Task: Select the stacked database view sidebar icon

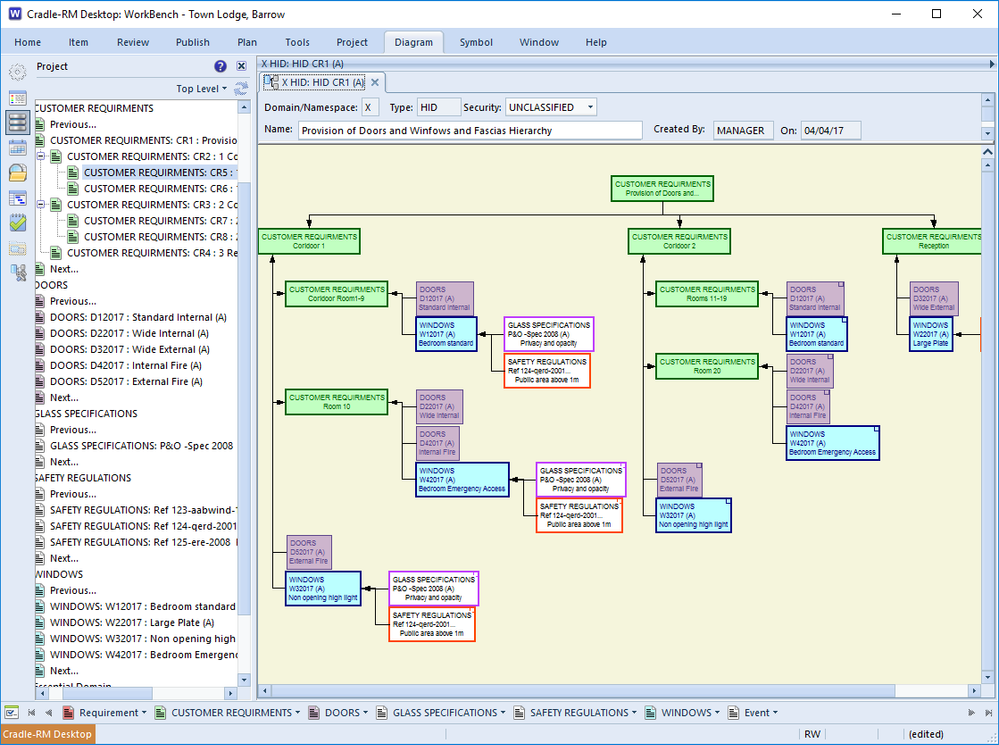Action: 17,123
